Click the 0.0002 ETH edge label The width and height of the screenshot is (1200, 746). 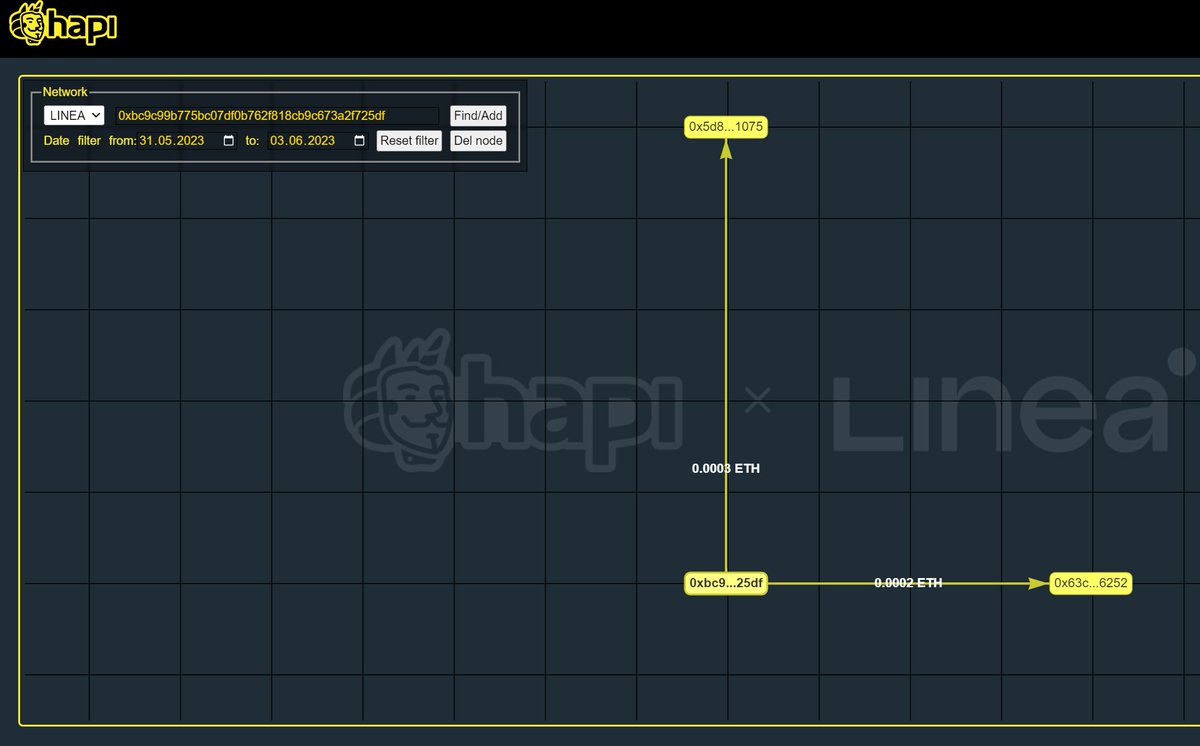(x=908, y=583)
